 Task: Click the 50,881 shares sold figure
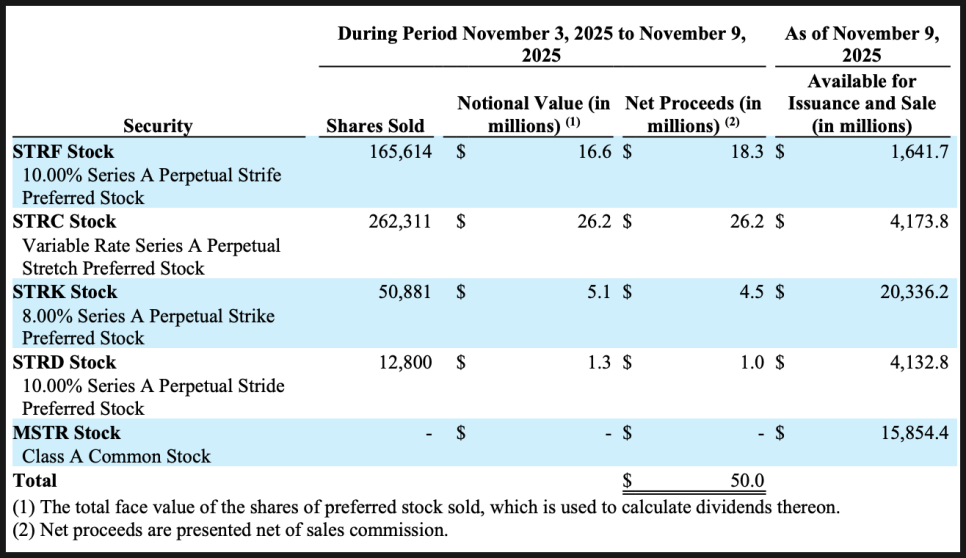pos(405,292)
